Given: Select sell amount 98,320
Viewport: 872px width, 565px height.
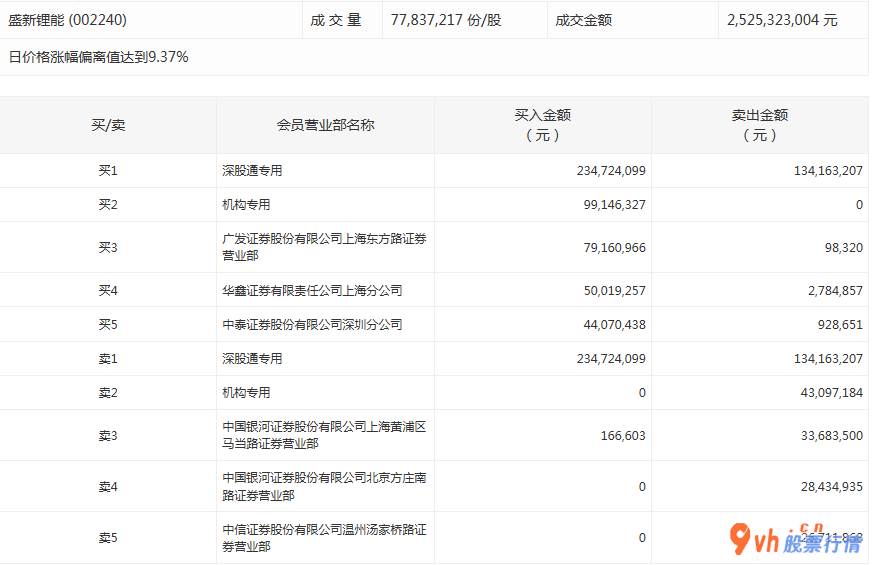Looking at the screenshot, I should tap(844, 247).
